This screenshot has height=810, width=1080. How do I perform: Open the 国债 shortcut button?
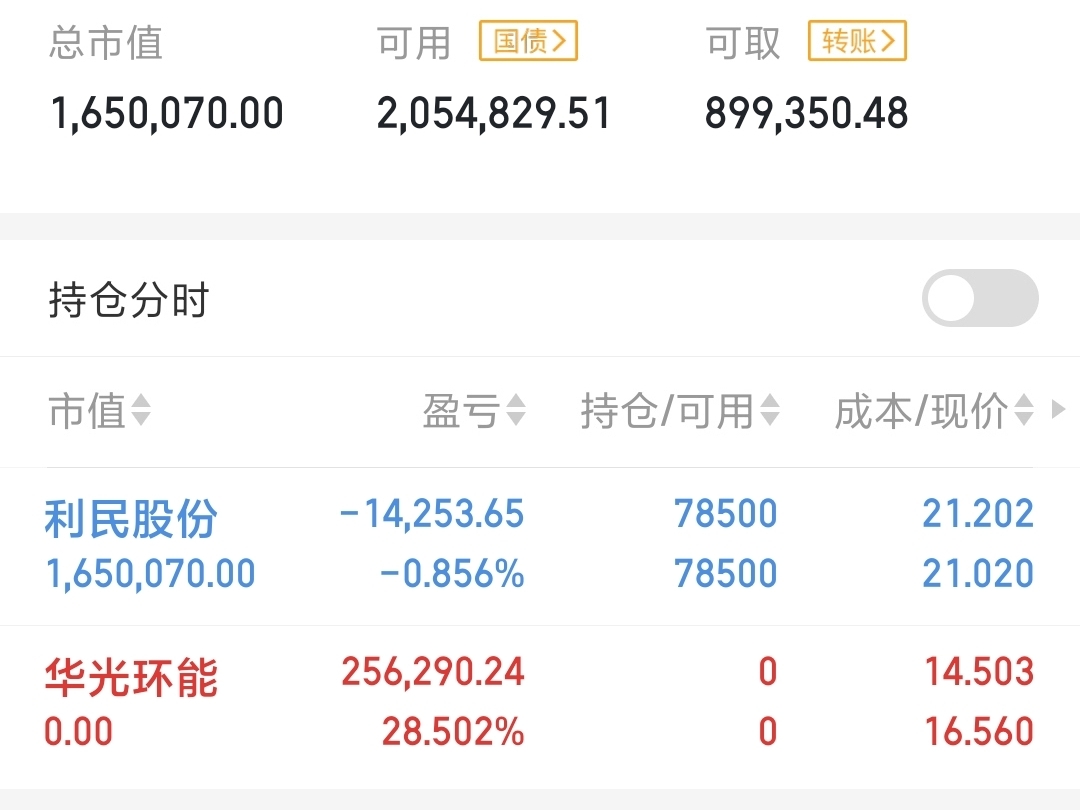pos(528,41)
